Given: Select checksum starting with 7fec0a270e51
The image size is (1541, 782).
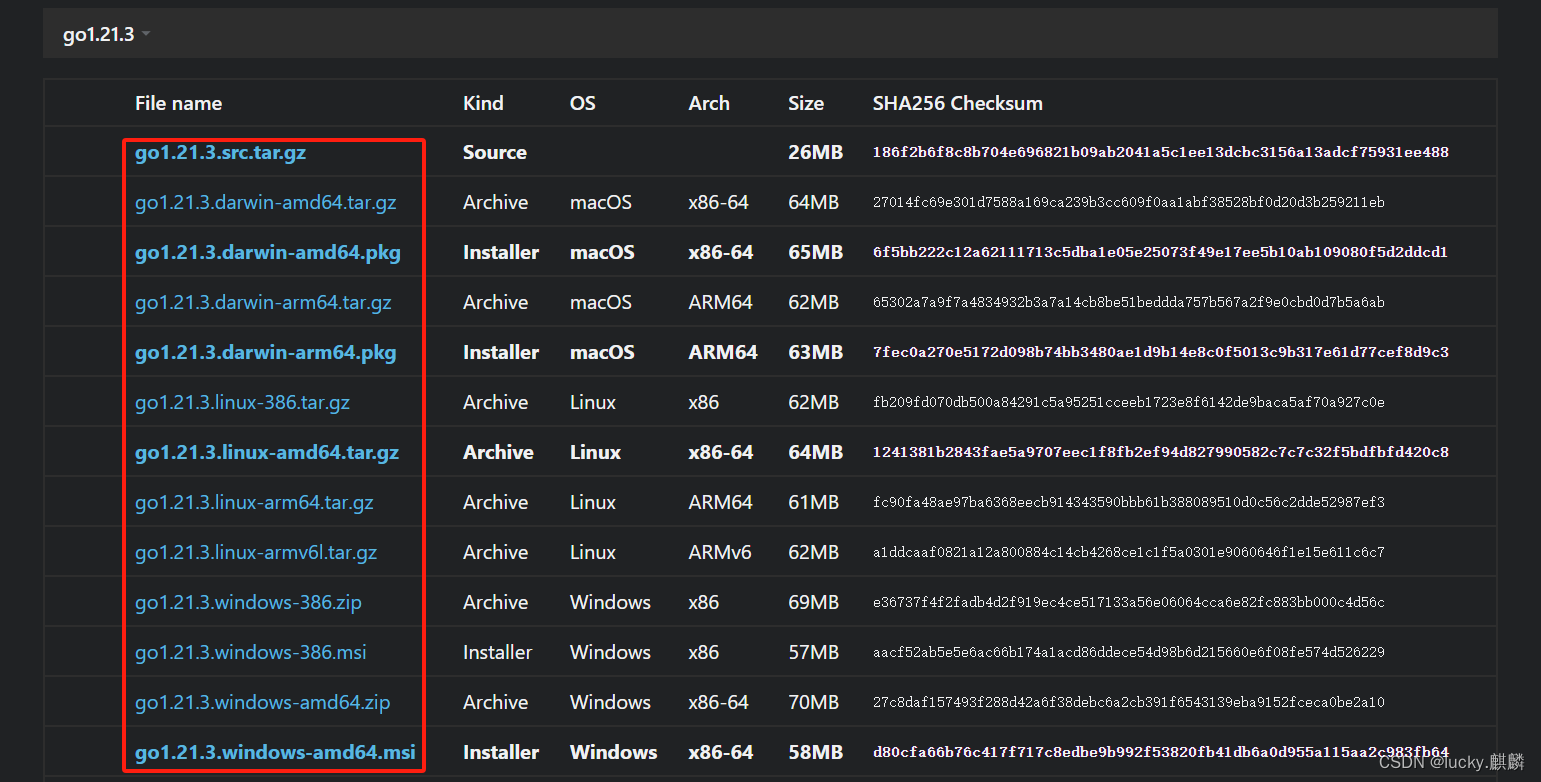Looking at the screenshot, I should (x=1161, y=353).
